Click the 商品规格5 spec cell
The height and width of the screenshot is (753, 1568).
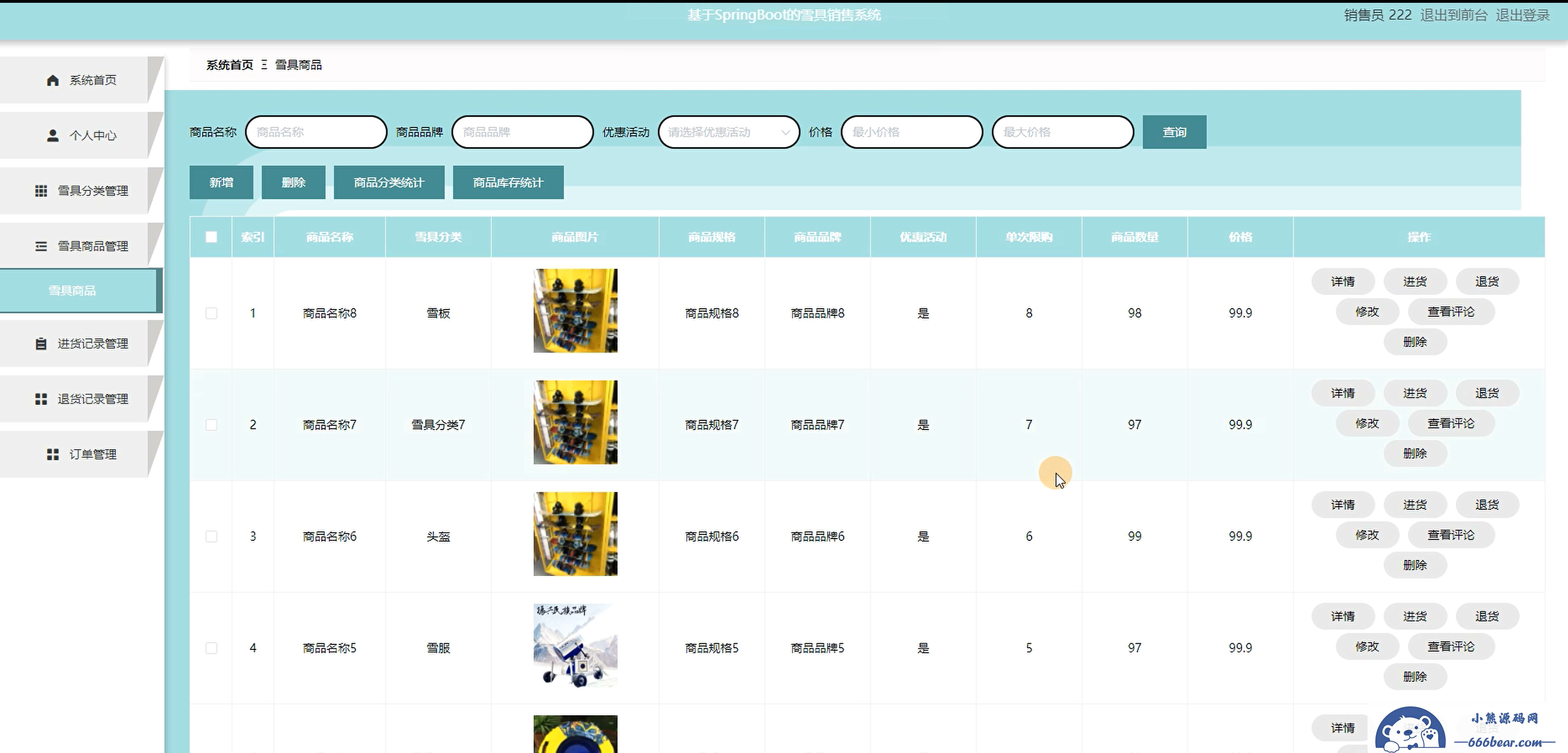click(x=712, y=648)
